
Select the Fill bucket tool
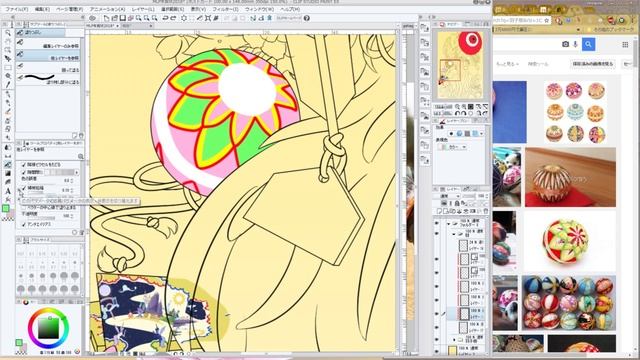(7, 164)
